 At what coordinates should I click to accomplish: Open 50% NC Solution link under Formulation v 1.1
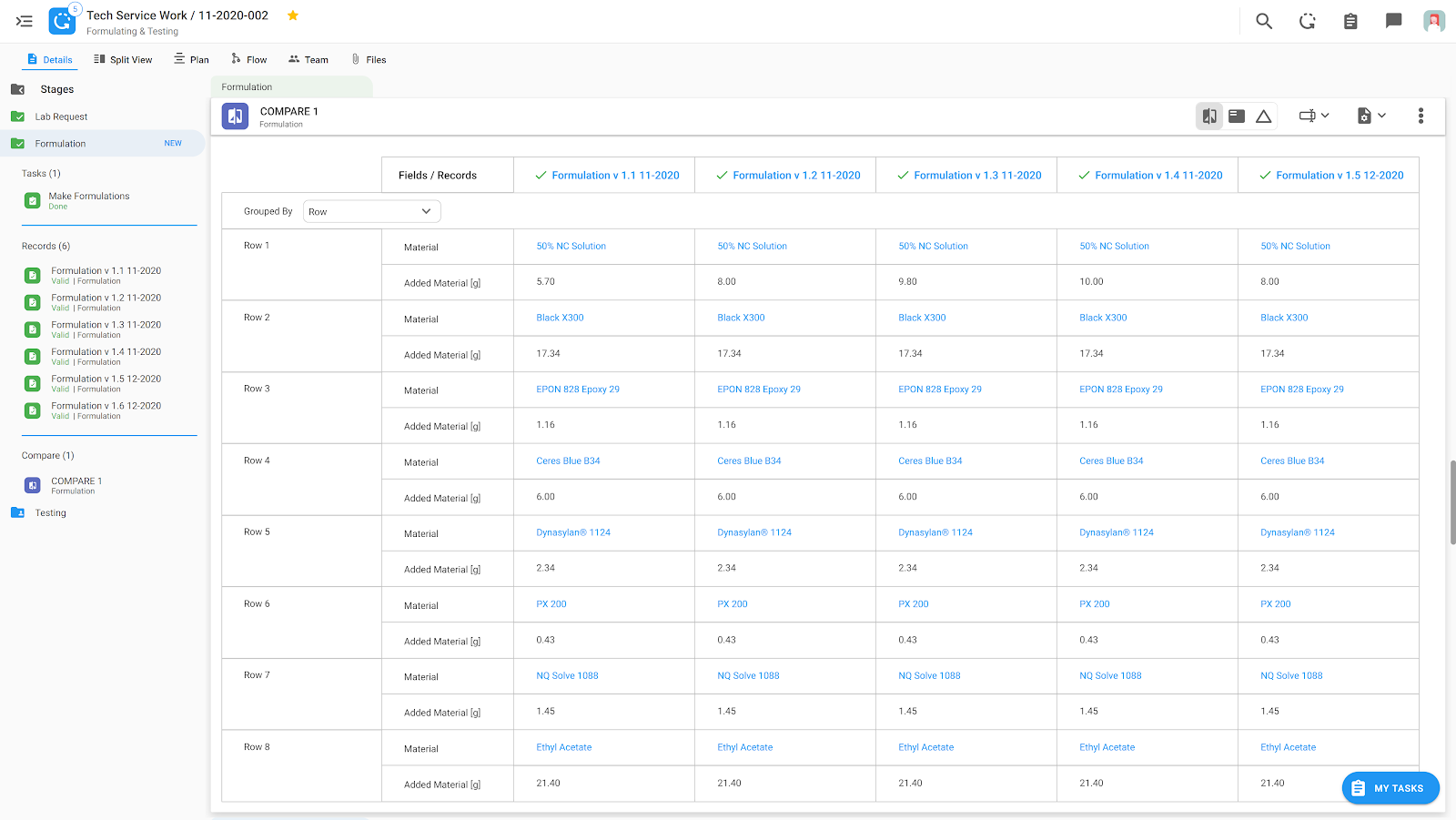(x=571, y=247)
